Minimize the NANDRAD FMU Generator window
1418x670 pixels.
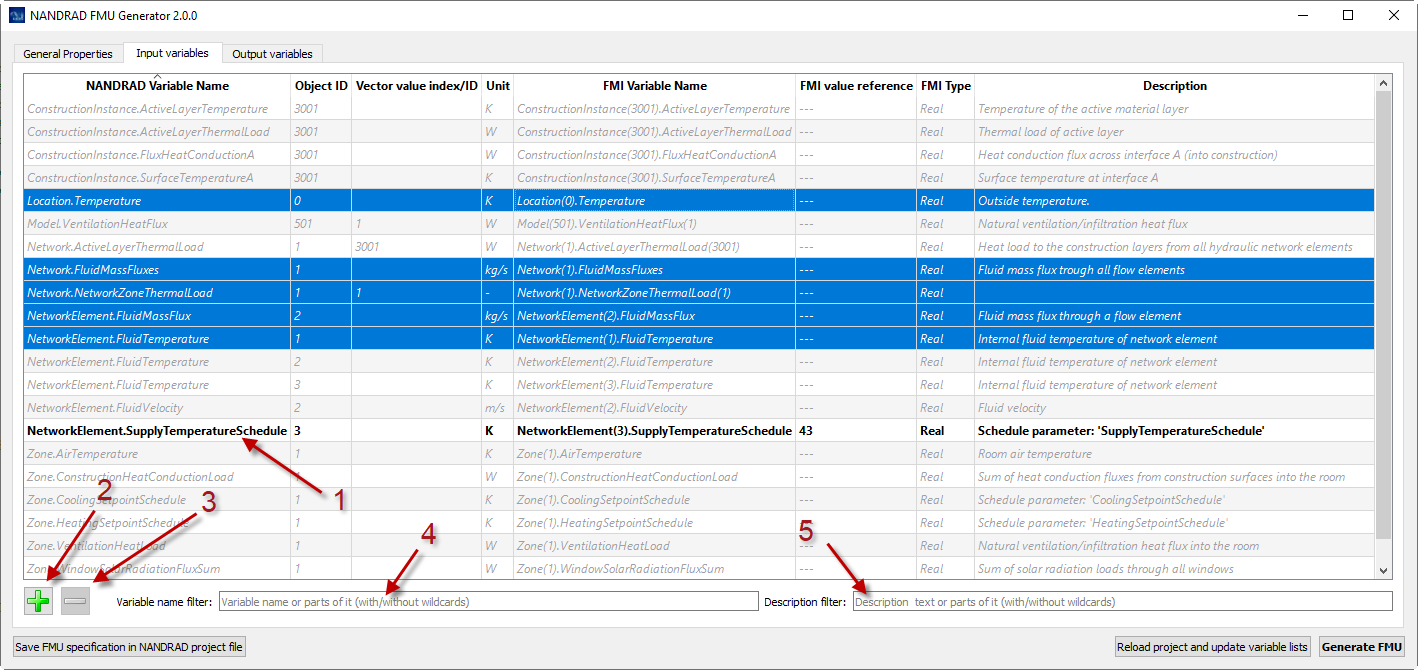point(1301,15)
